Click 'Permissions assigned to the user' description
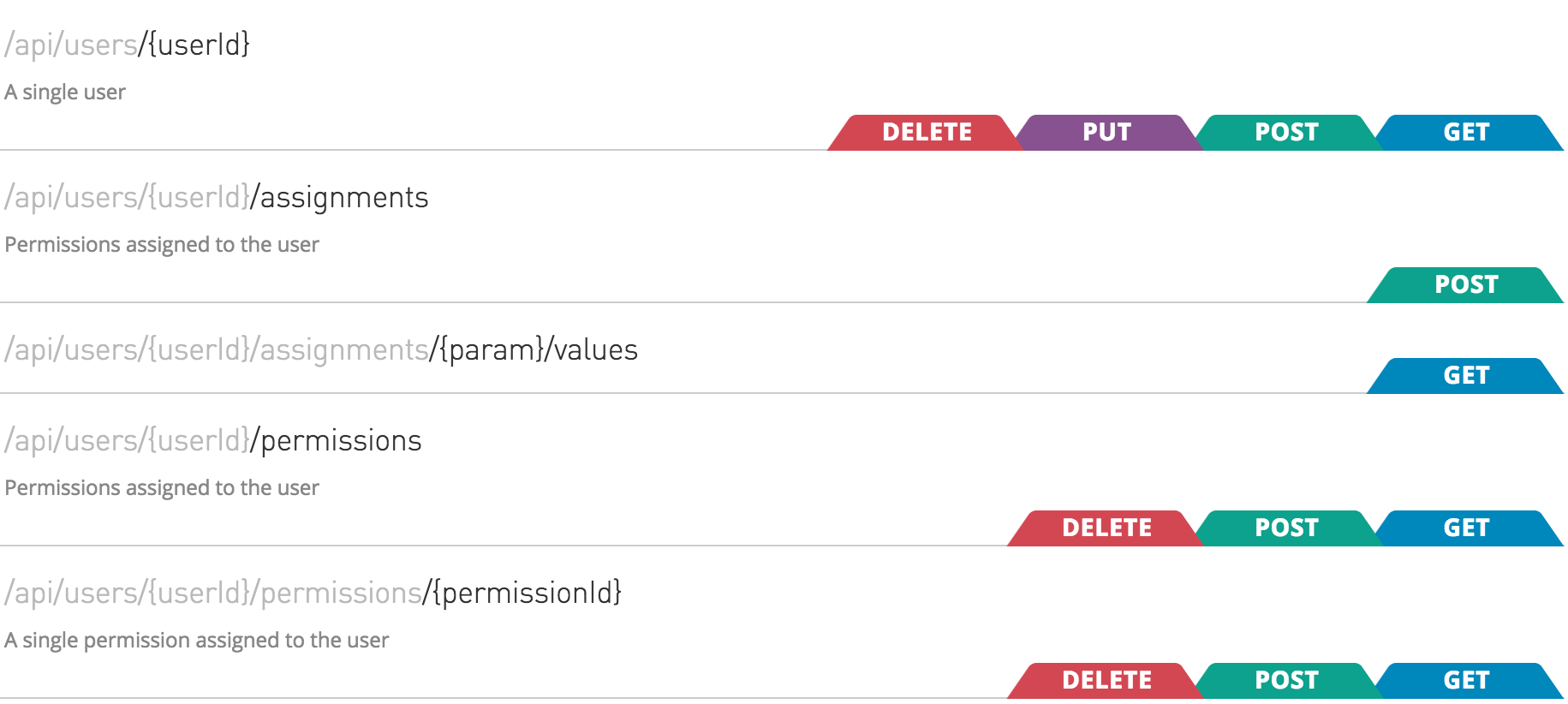The height and width of the screenshot is (704, 1568). click(162, 244)
